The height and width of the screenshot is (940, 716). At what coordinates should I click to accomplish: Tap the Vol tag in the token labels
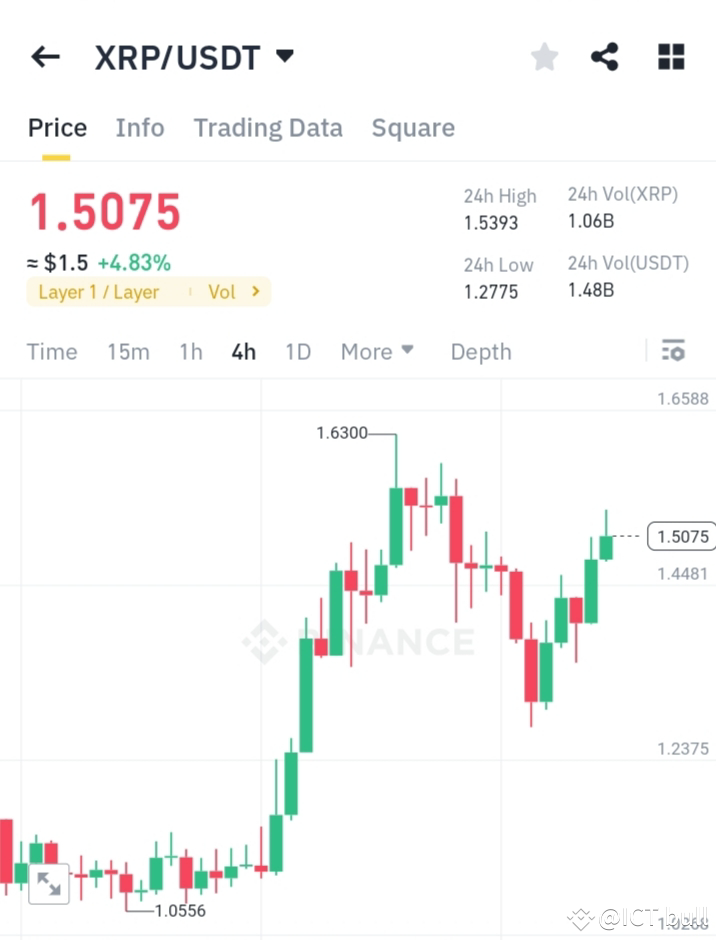coord(221,292)
